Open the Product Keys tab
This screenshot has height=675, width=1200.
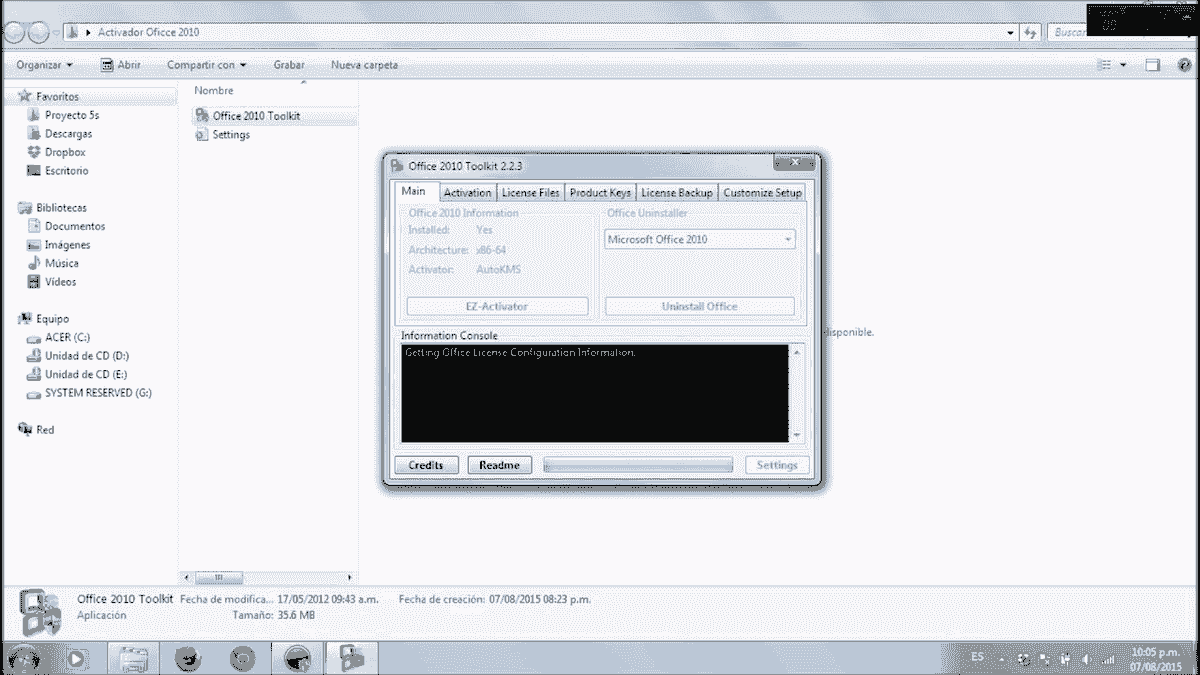pos(600,192)
